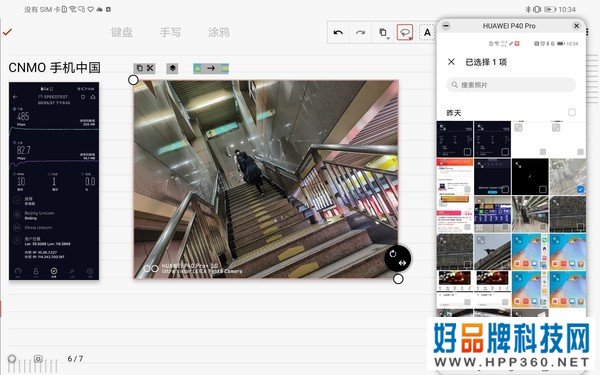This screenshot has width=600, height=375.
Task: Click the expand arrows on the black gallery thumbnail
Action: click(x=518, y=165)
